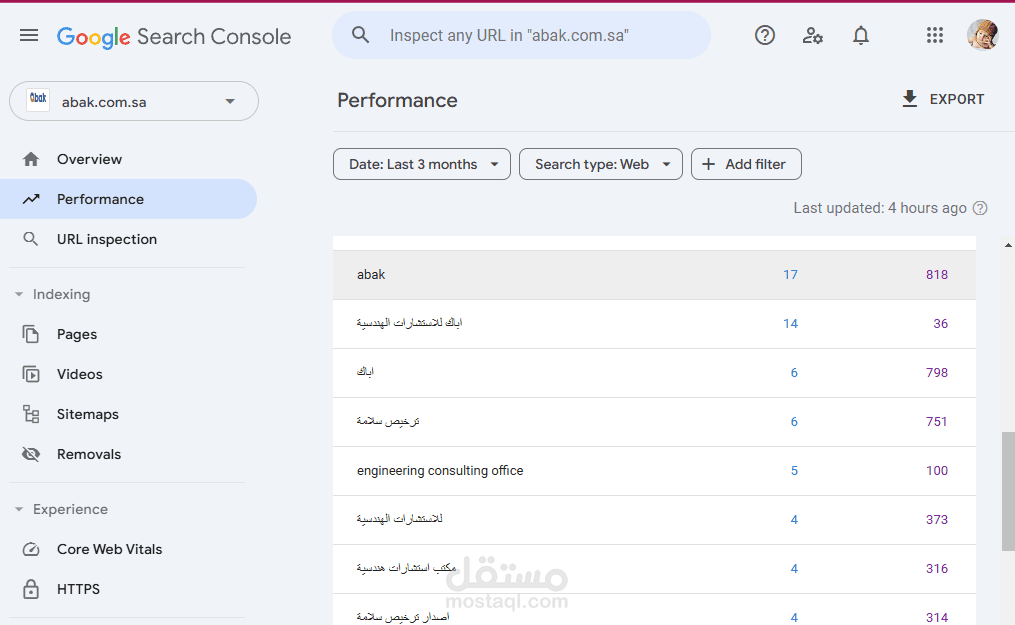
Task: Click impressions value 751
Action: tap(937, 422)
